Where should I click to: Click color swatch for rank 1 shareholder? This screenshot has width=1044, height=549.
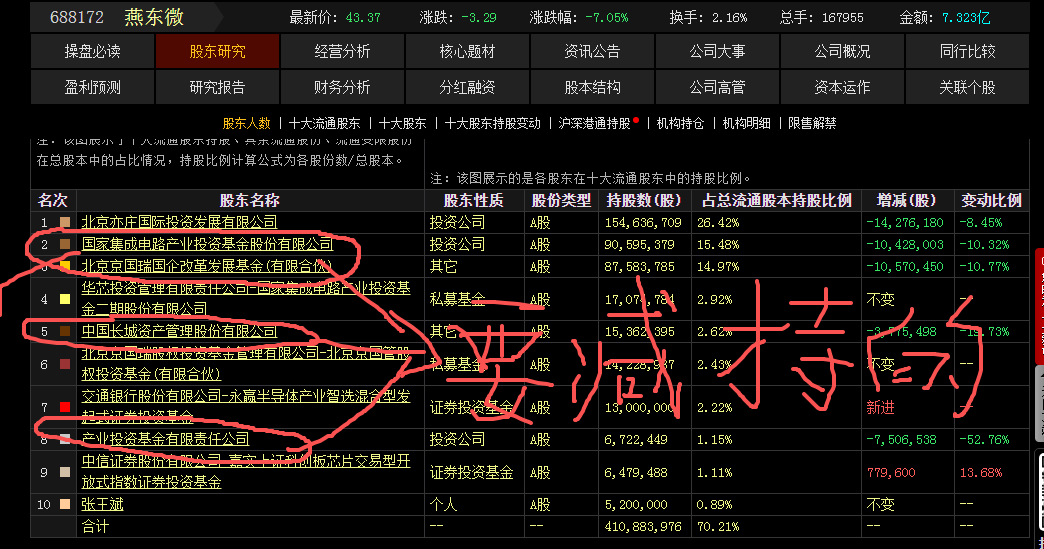(x=65, y=222)
